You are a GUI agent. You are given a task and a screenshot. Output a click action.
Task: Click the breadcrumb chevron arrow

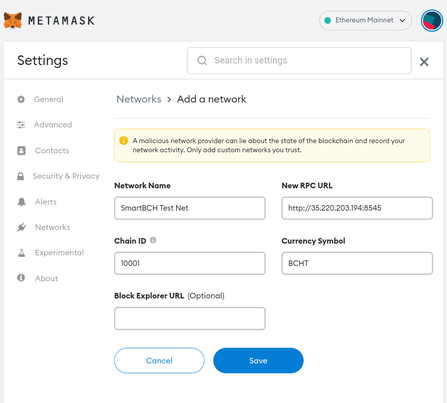(x=169, y=100)
